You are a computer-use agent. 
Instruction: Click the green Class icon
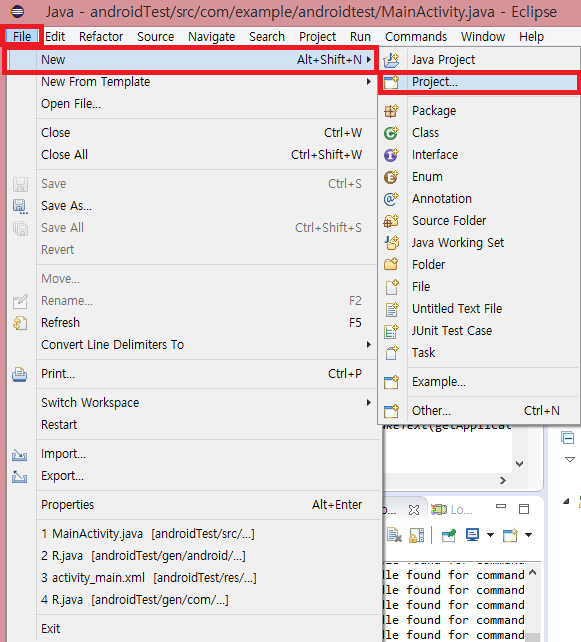391,133
